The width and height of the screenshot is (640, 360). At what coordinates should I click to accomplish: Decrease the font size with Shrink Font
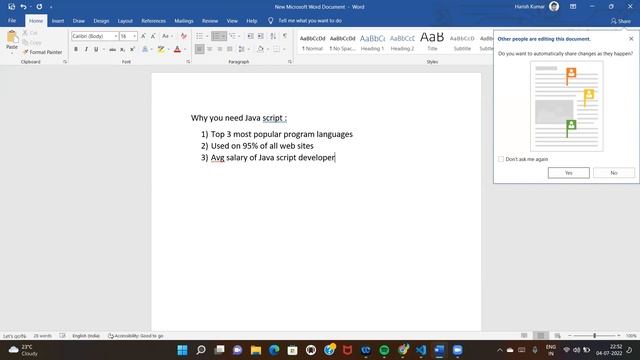[x=153, y=36]
